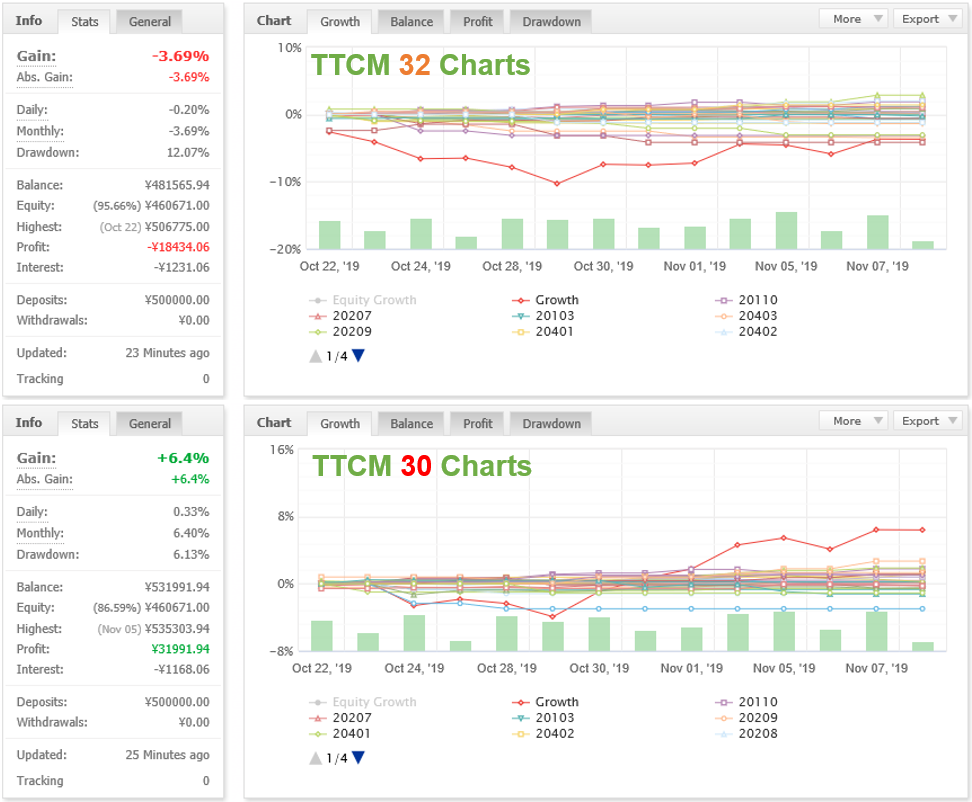Viewport: 972px width, 802px height.
Task: Select the -10% low point on top Growth line
Action: pos(557,183)
